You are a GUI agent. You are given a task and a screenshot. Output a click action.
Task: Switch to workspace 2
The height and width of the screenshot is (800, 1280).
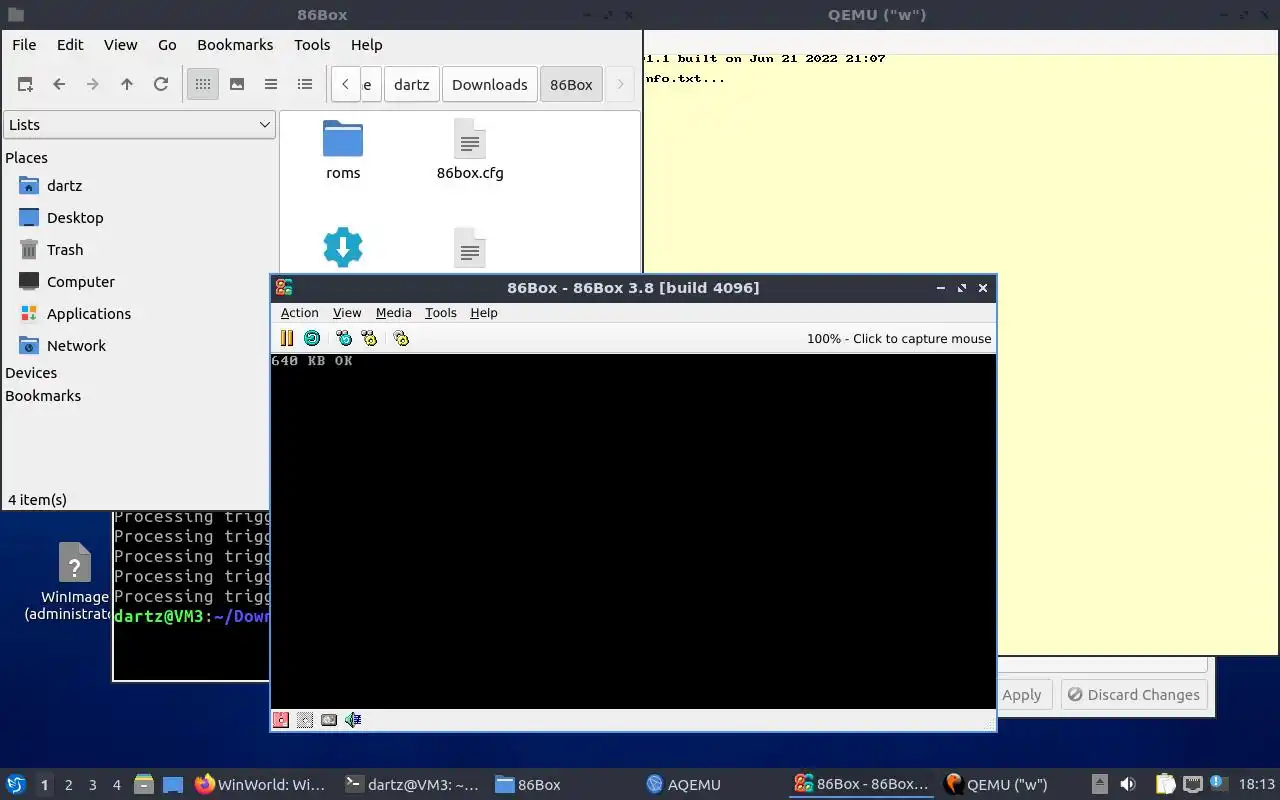click(69, 785)
